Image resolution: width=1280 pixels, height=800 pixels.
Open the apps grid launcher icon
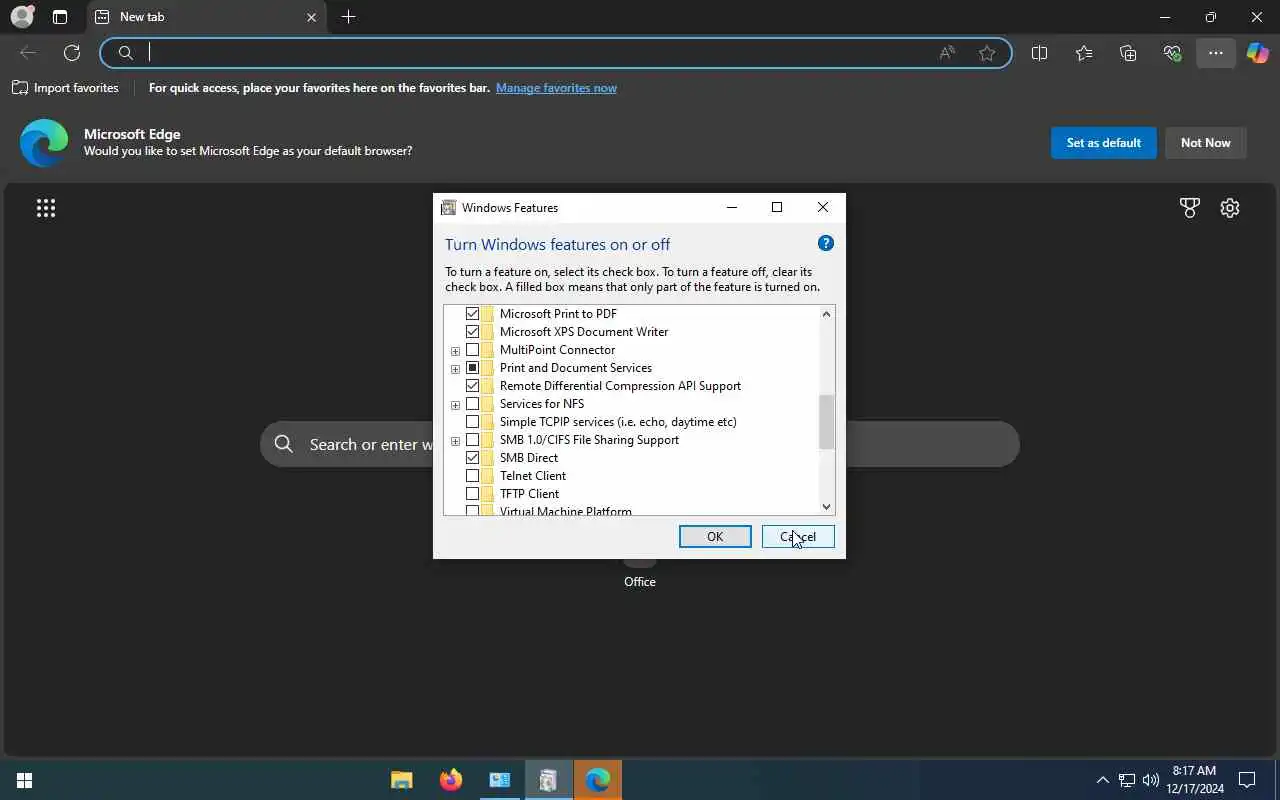point(46,208)
